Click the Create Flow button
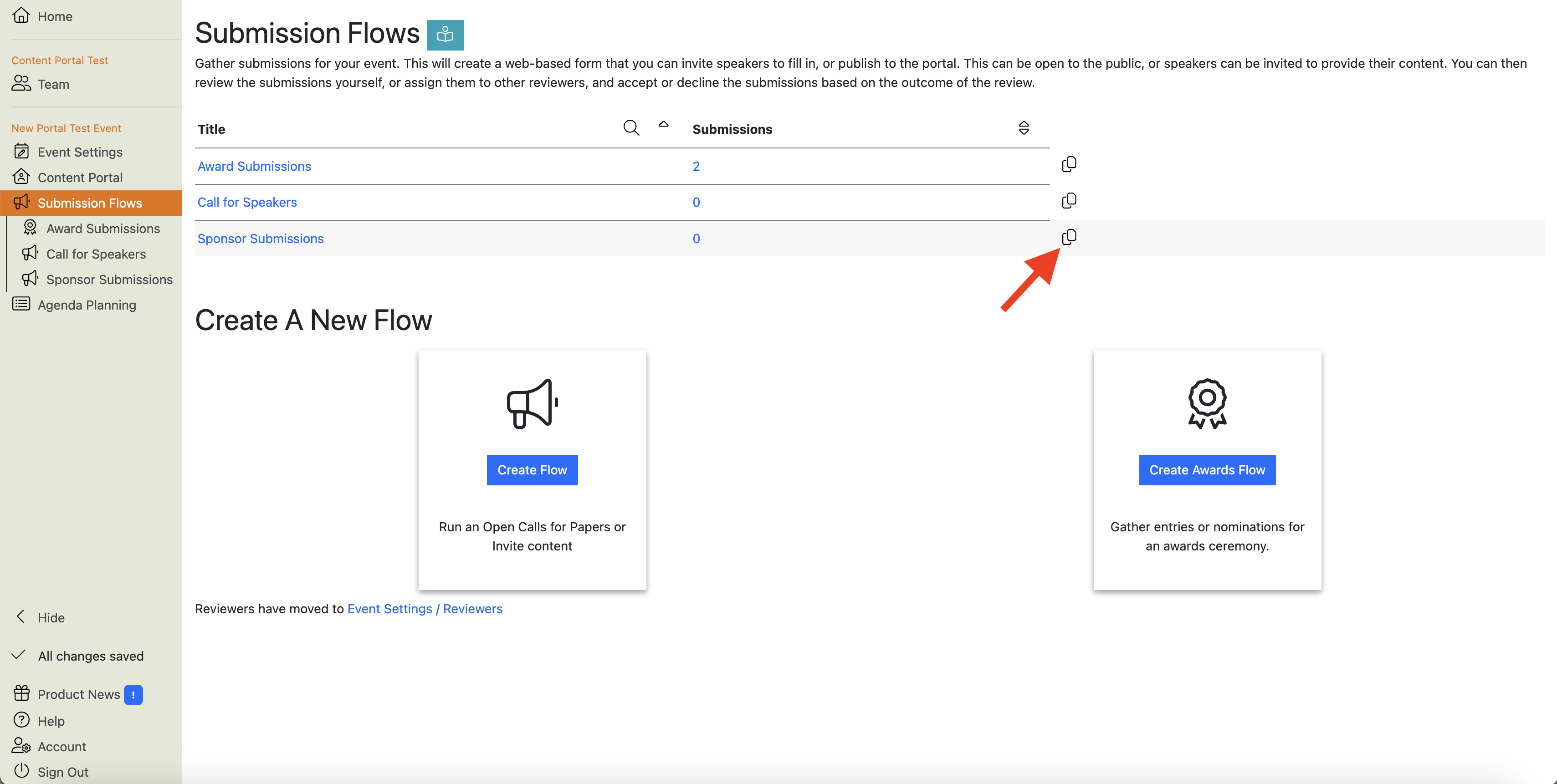 tap(532, 469)
